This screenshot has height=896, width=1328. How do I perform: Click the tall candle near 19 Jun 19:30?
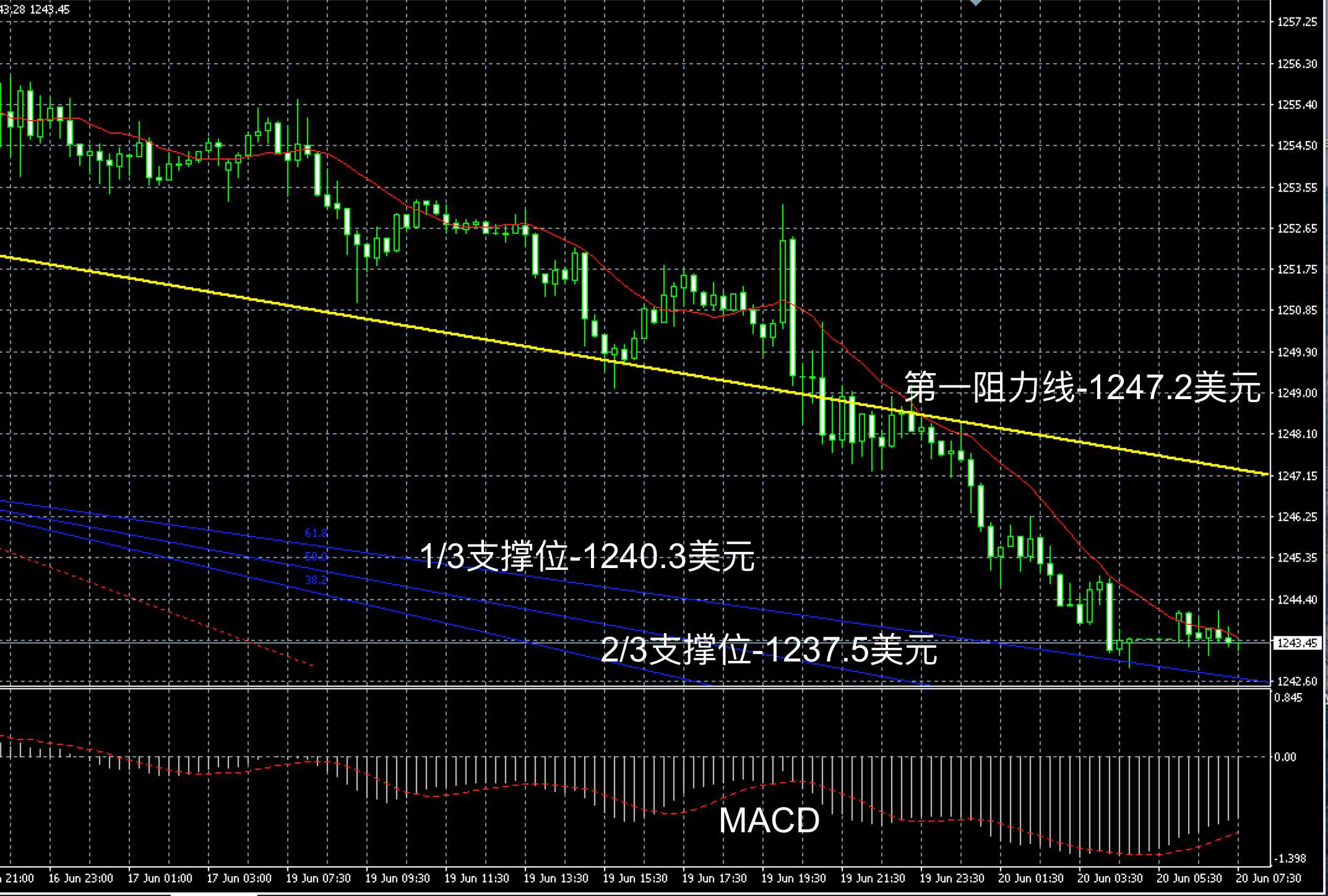pos(793,306)
